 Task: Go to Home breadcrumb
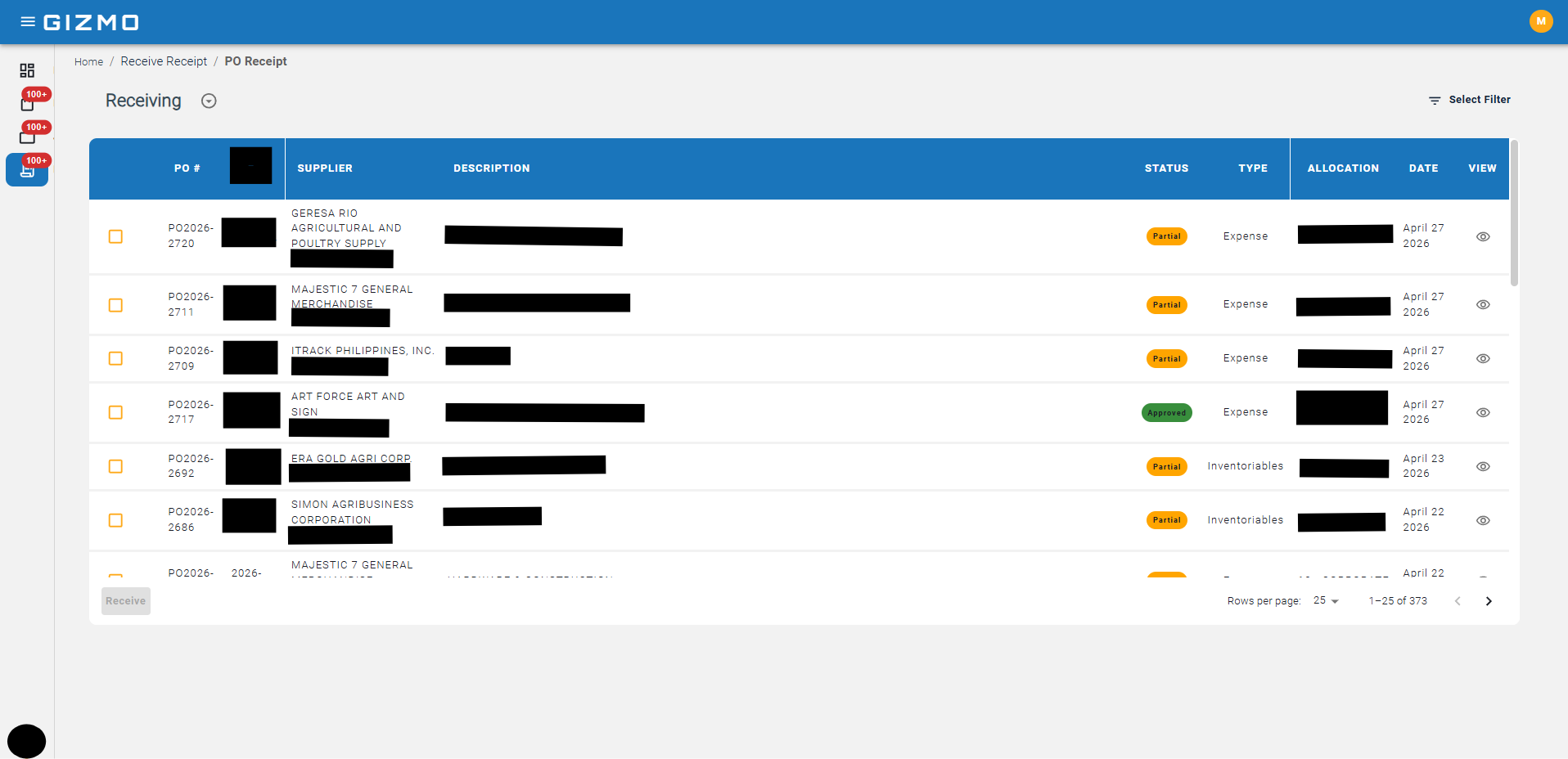tap(88, 62)
